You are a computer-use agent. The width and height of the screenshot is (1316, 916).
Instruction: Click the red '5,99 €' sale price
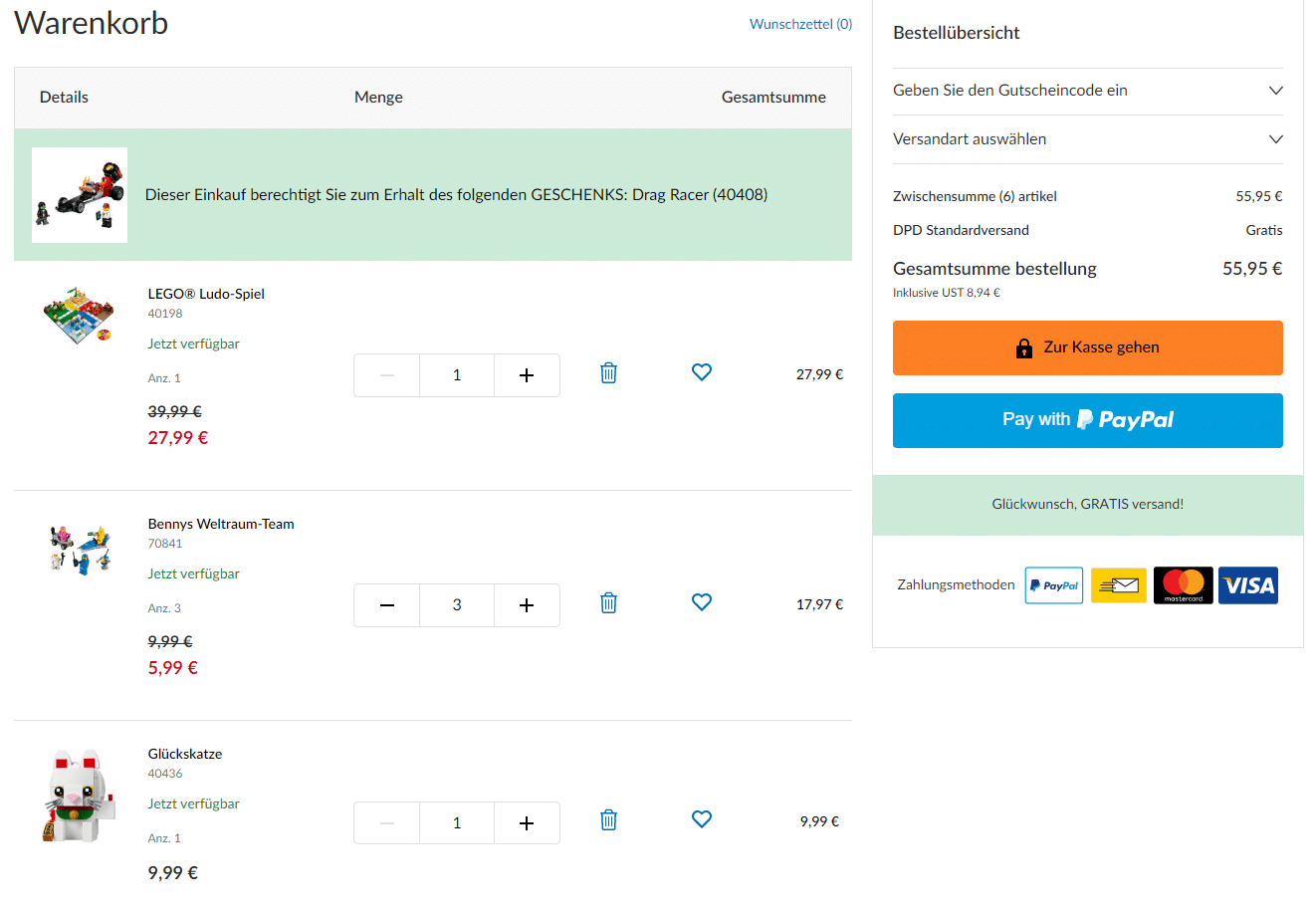coord(173,667)
